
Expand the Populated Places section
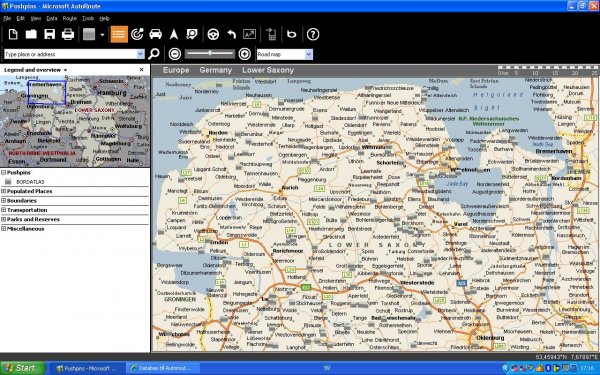click(3, 191)
